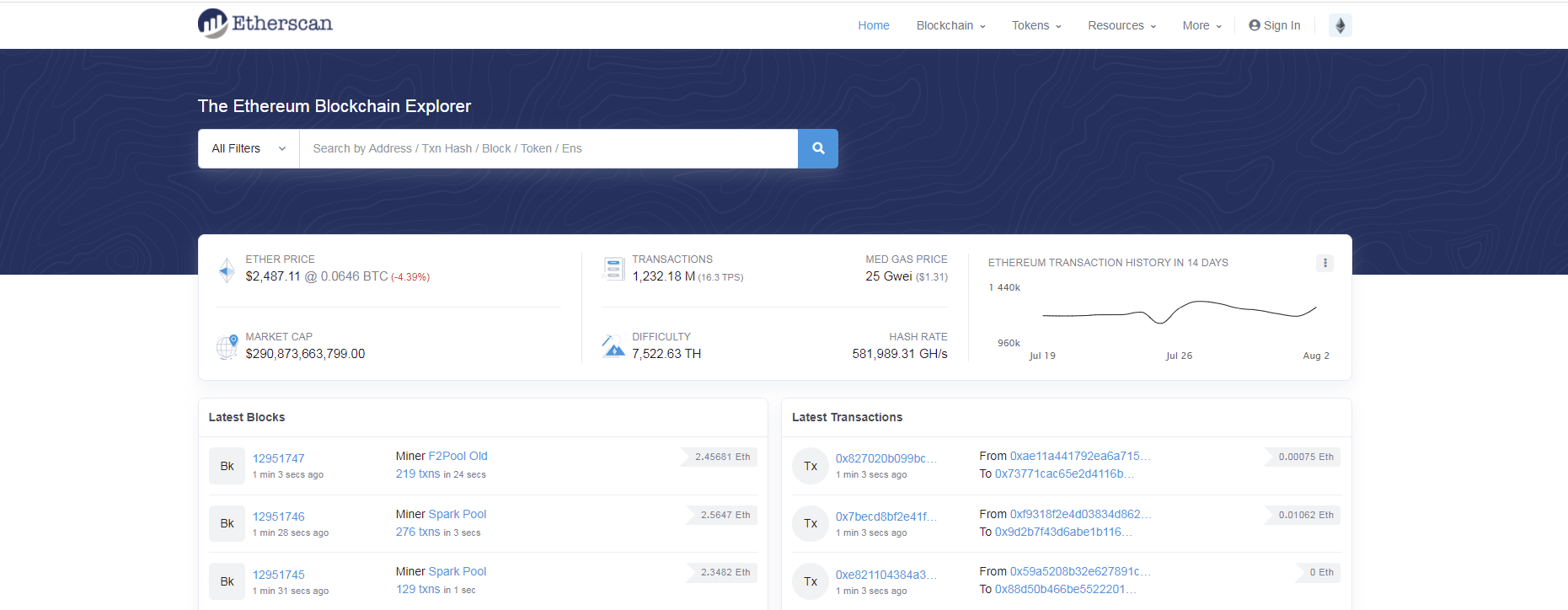Open Spark Pool for block 12951745
This screenshot has height=610, width=1568.
(x=458, y=571)
